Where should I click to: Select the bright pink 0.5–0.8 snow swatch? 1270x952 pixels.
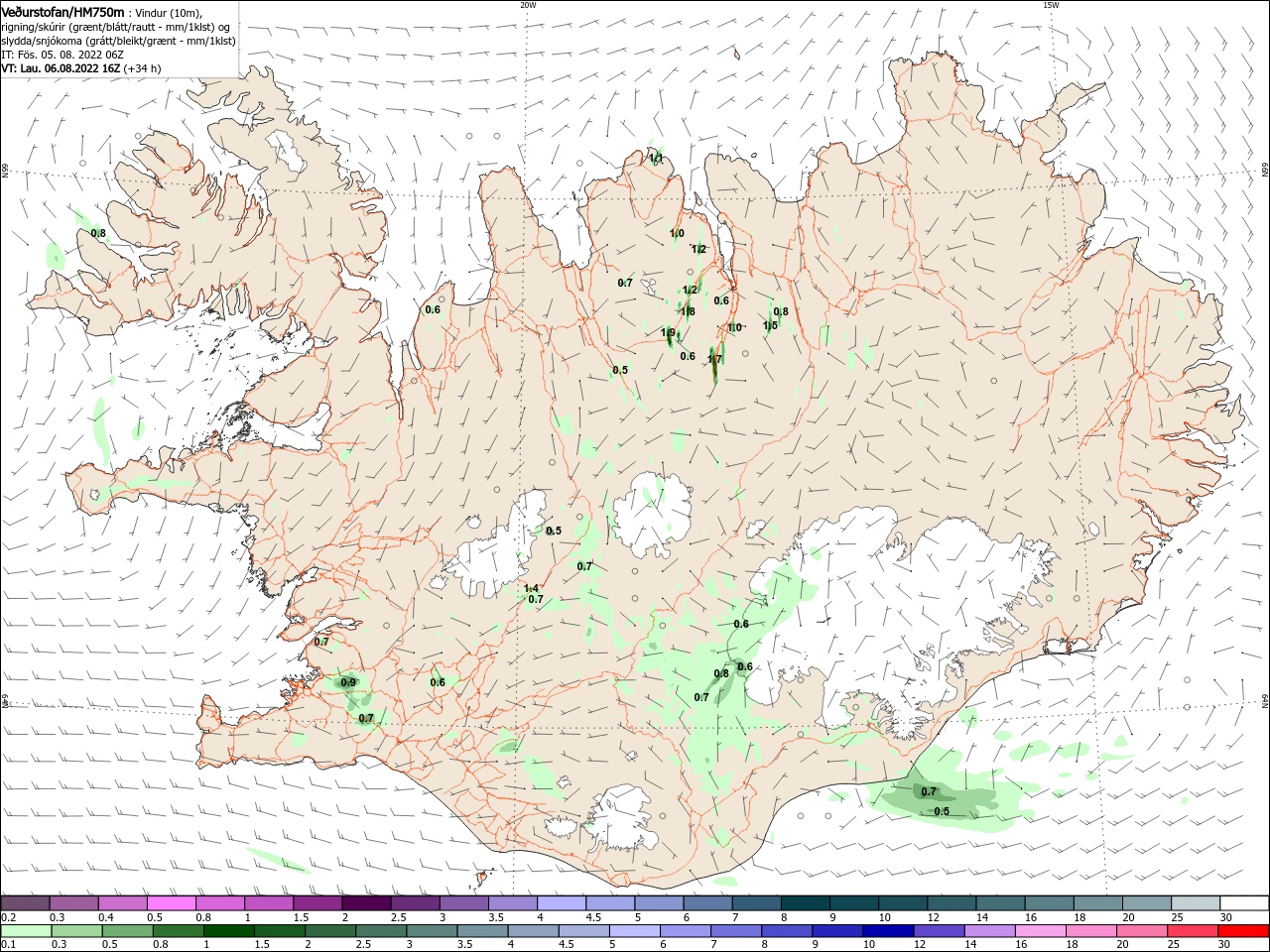tap(172, 903)
